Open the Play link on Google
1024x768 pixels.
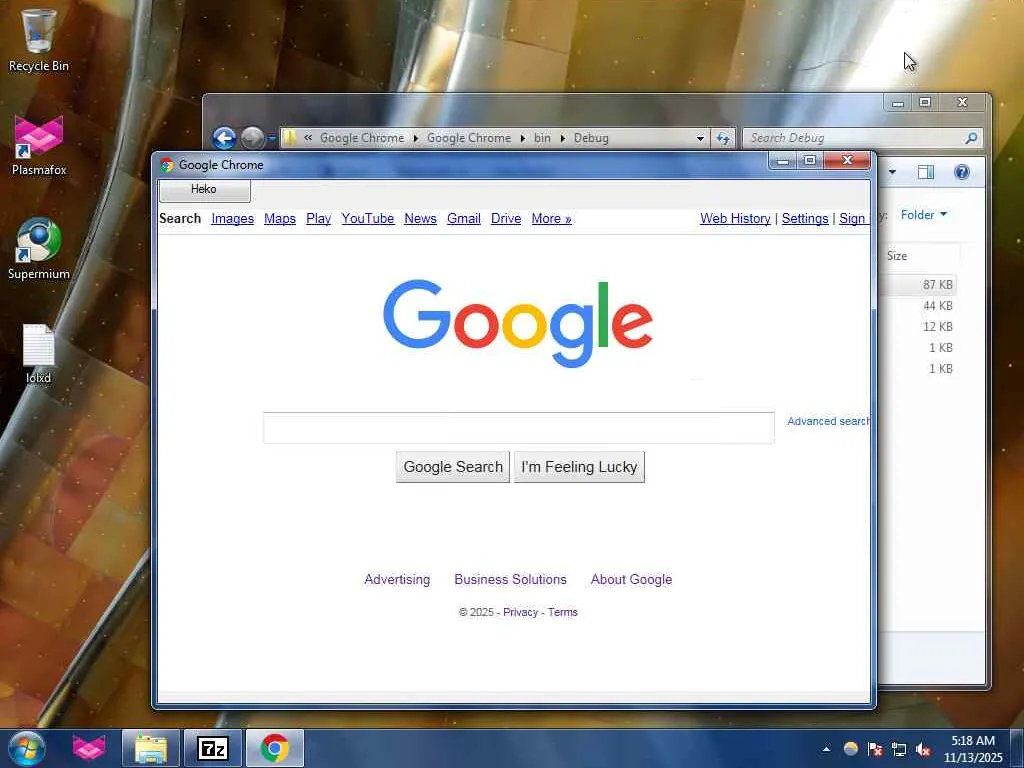[x=318, y=219]
